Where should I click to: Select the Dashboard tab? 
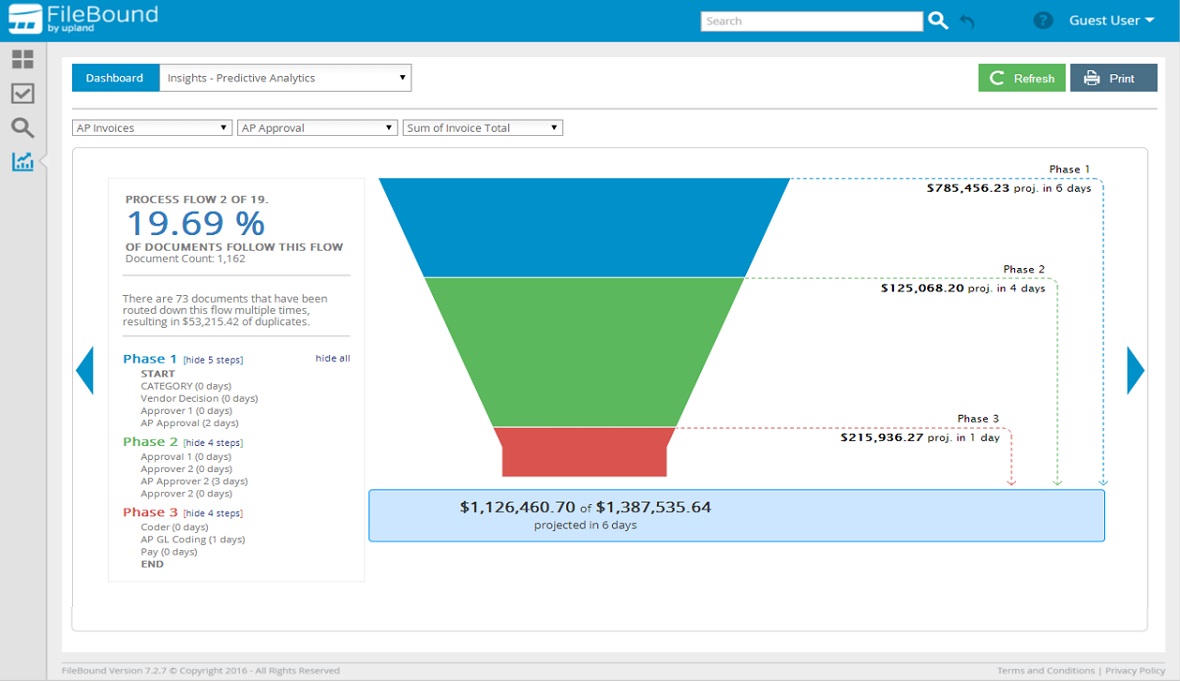115,78
